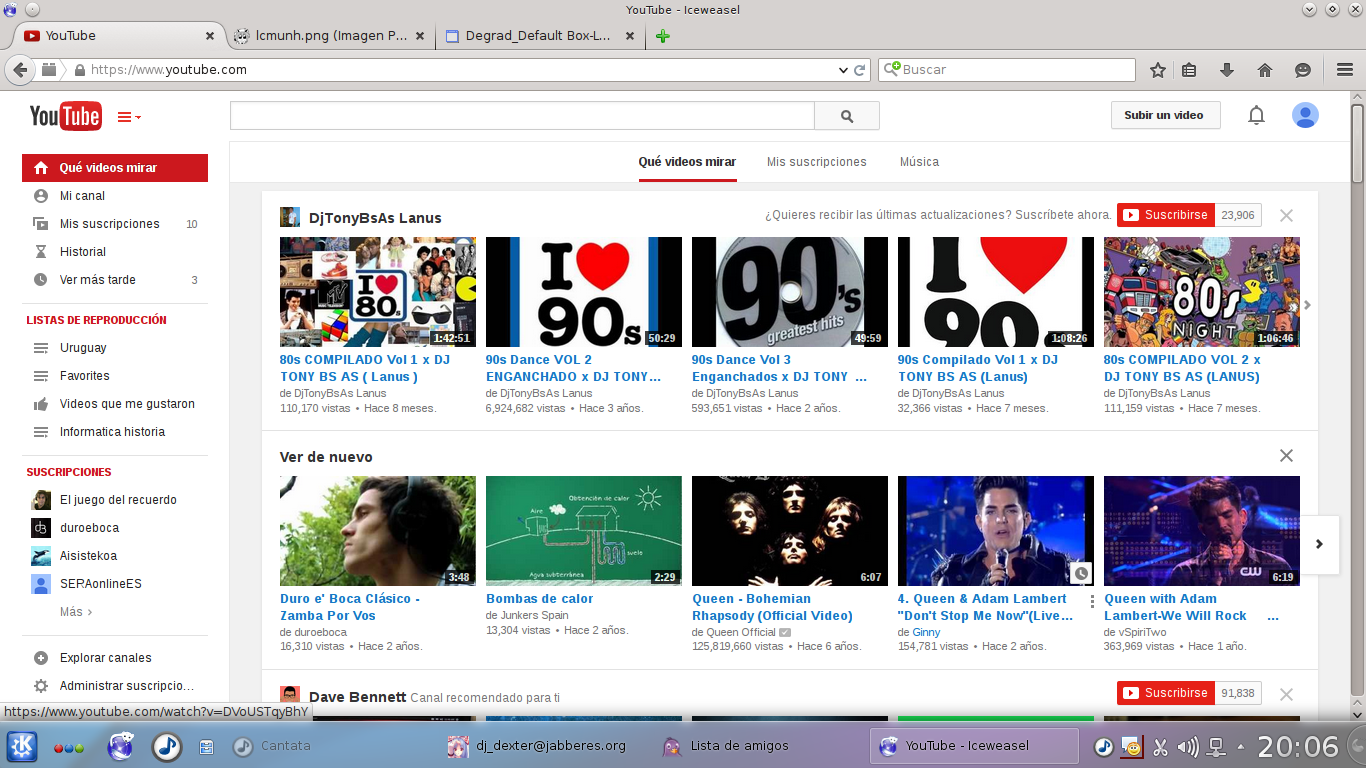Bookmark this page with the star icon
Screen dimensions: 1366x768
pos(1158,70)
